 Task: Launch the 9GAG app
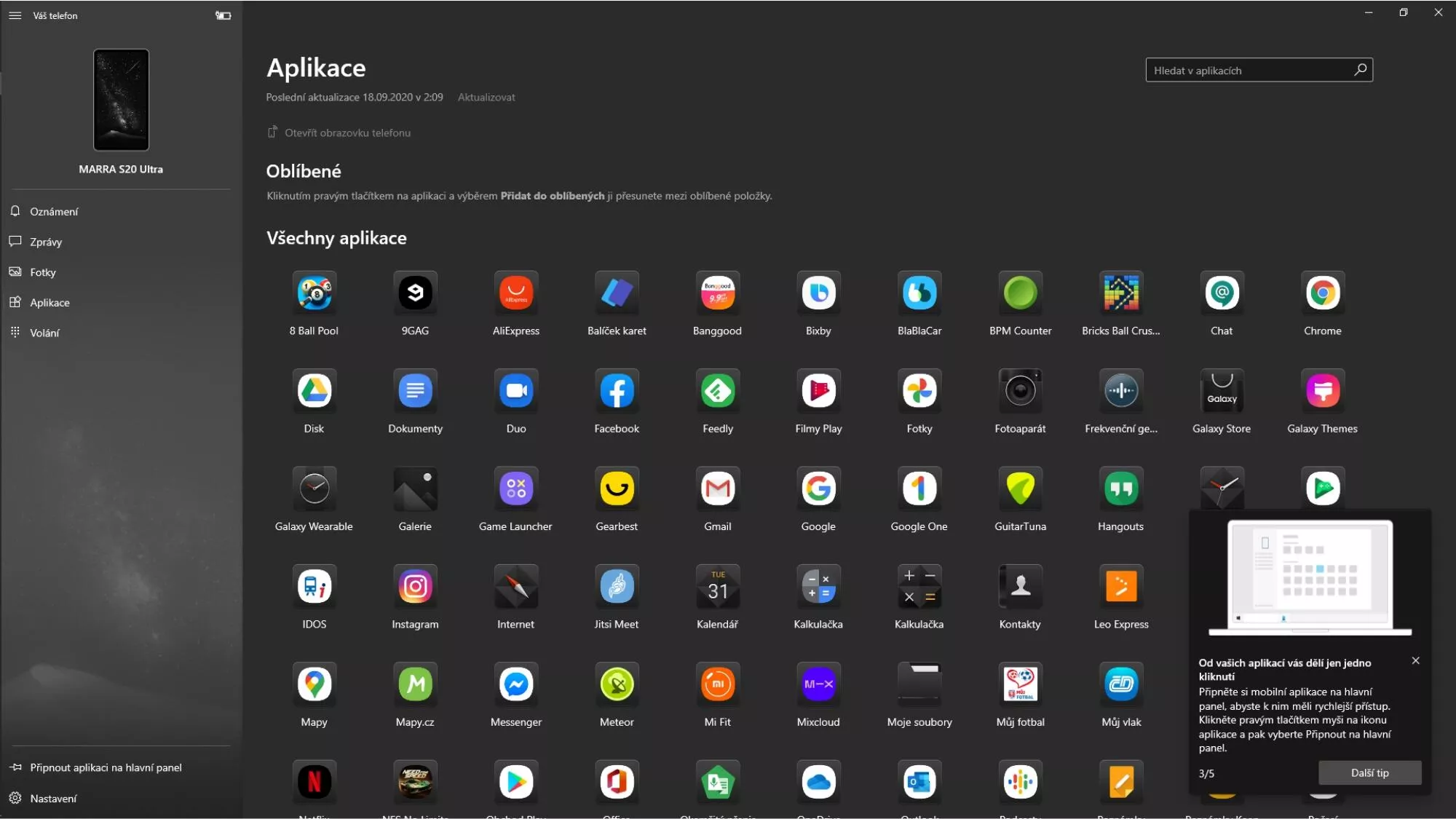point(415,293)
